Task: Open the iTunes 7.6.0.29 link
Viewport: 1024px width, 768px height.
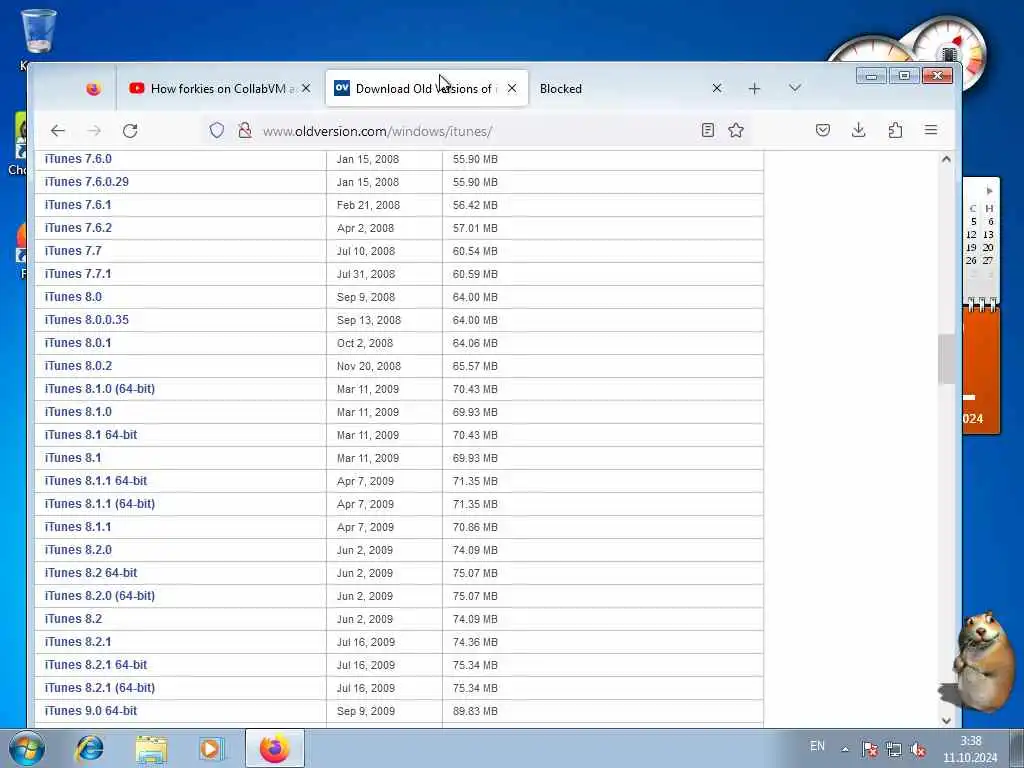Action: point(86,182)
